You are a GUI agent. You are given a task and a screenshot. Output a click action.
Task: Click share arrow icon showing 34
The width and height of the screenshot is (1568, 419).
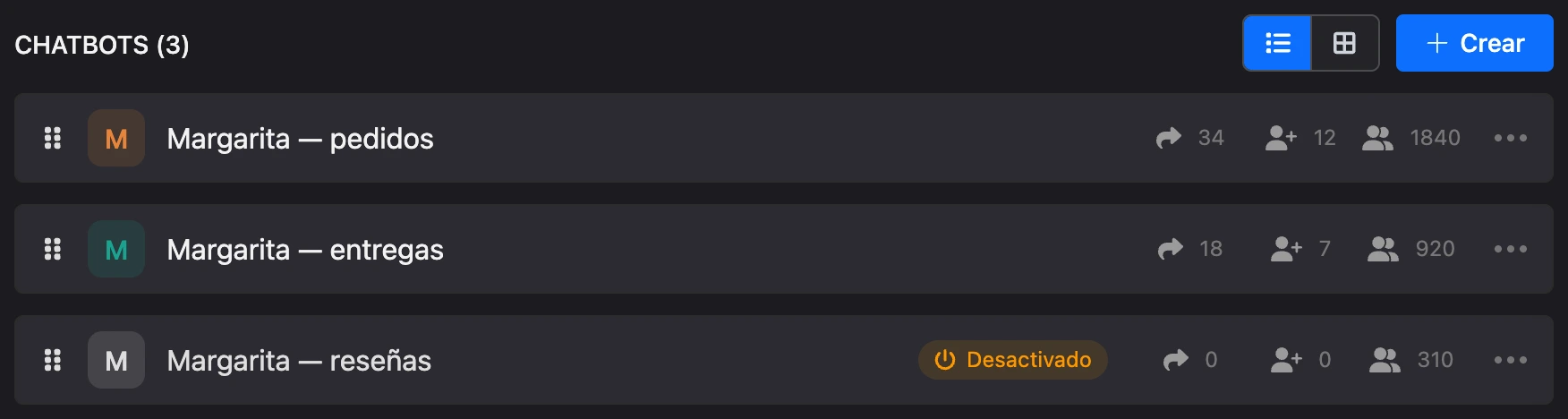[1169, 138]
